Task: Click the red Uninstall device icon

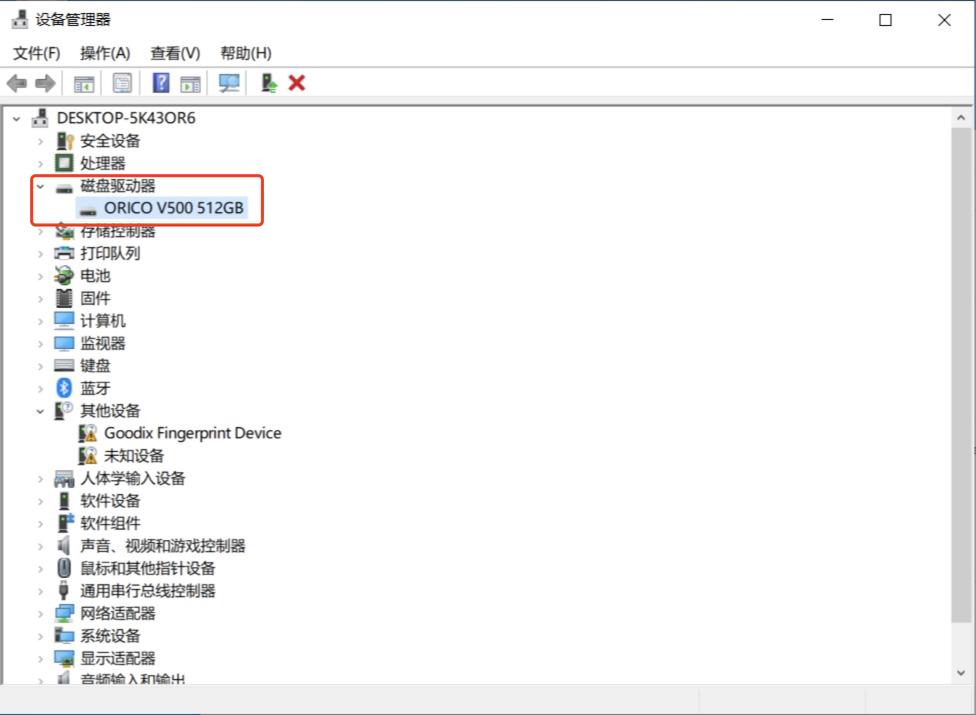Action: pos(294,83)
